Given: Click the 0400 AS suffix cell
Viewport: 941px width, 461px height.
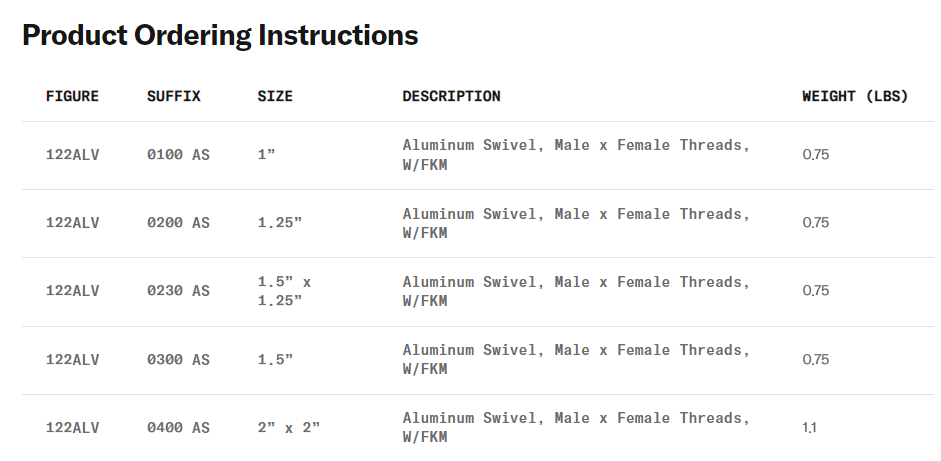Looking at the screenshot, I should click(x=178, y=427).
